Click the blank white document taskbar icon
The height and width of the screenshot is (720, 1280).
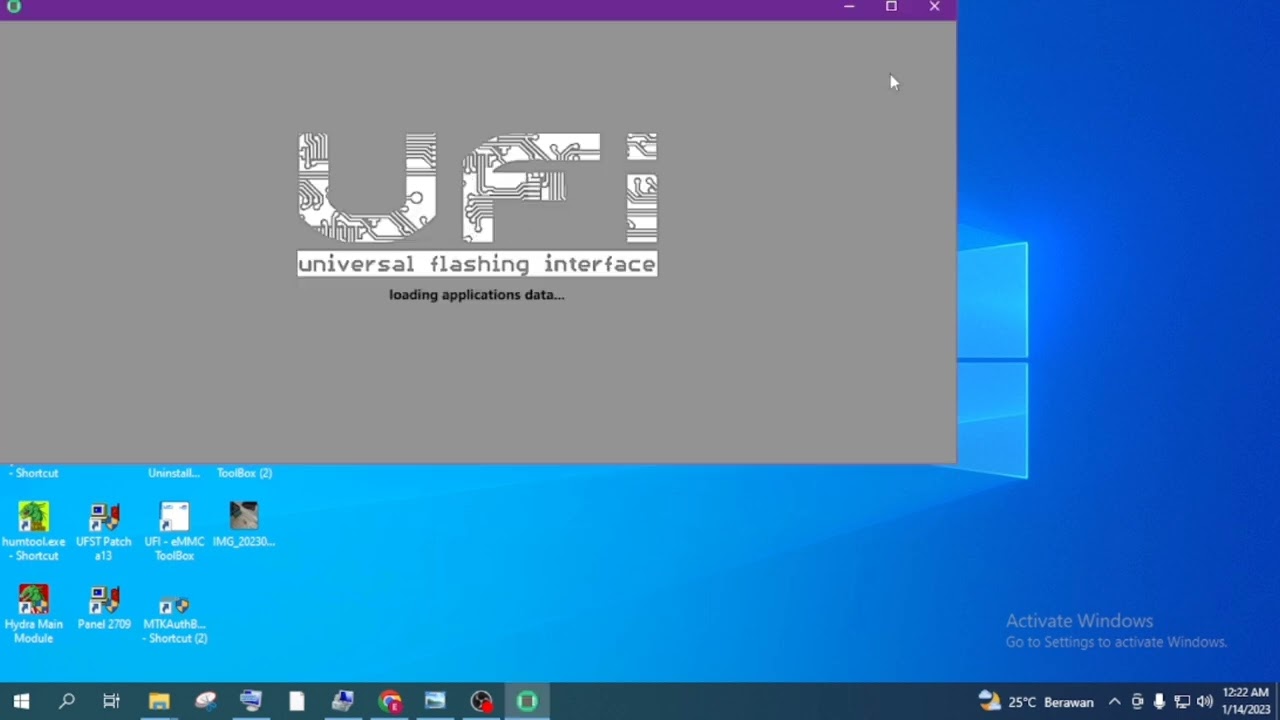click(x=297, y=701)
